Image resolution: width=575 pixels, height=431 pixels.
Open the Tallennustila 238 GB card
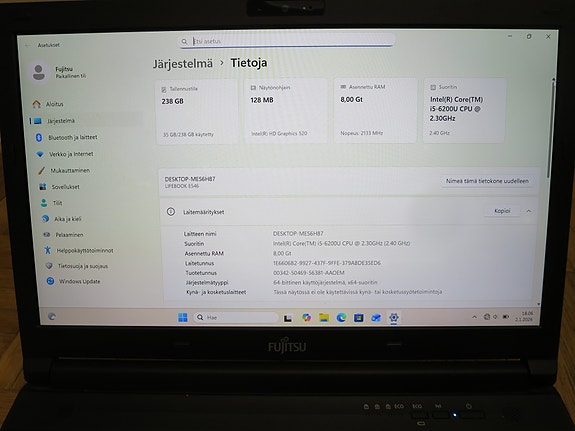(x=197, y=111)
